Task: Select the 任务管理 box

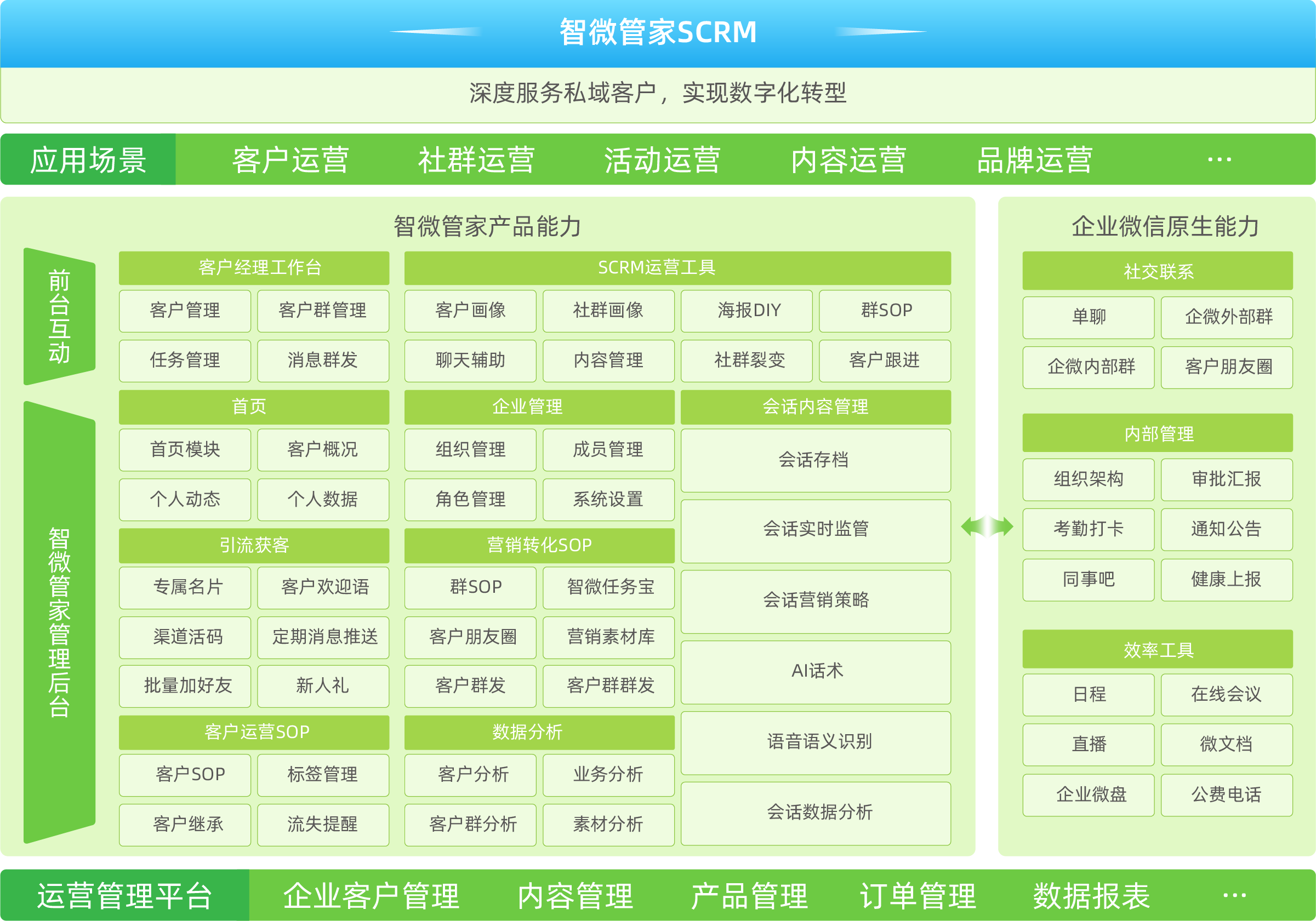Action: pos(185,361)
